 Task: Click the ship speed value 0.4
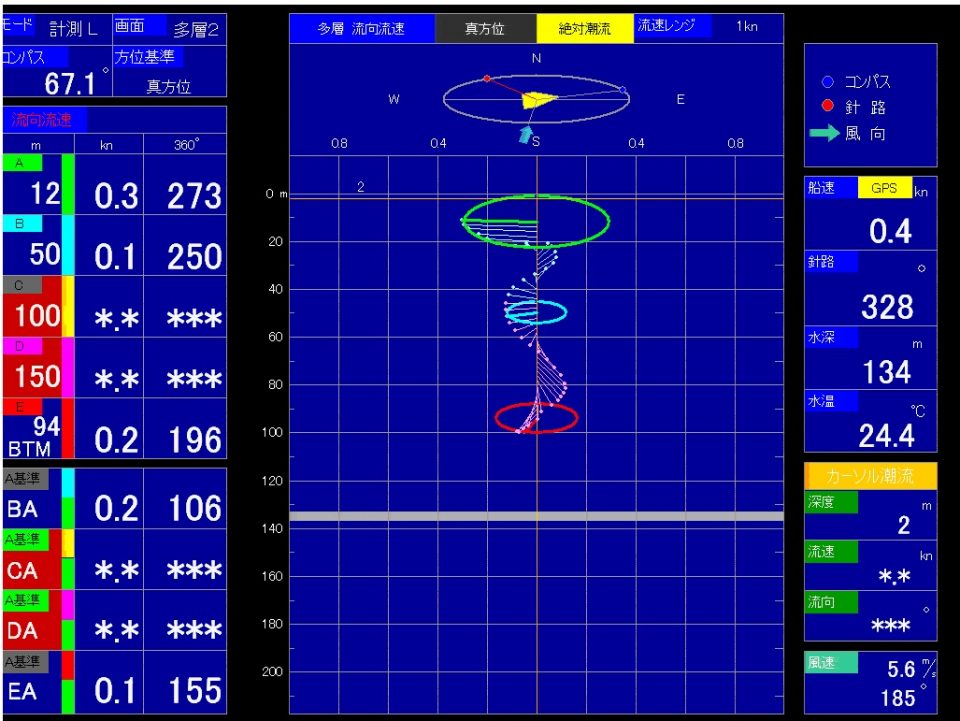pyautogui.click(x=890, y=231)
